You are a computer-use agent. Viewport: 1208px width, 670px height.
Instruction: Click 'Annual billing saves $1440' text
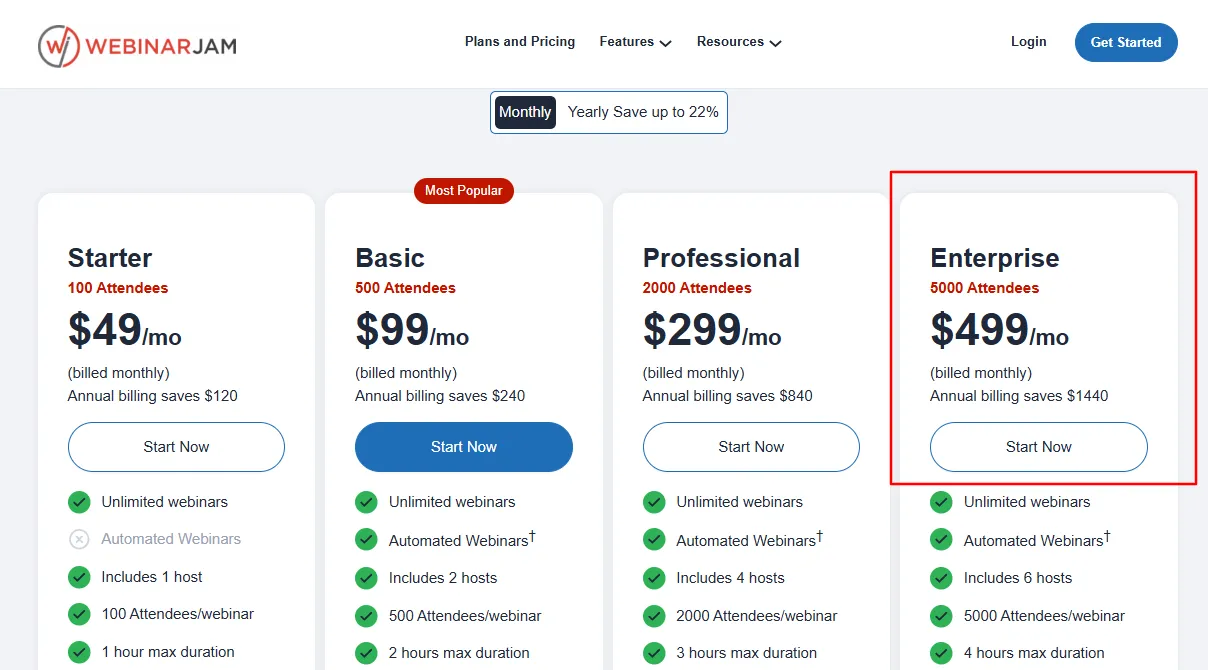coord(1019,396)
